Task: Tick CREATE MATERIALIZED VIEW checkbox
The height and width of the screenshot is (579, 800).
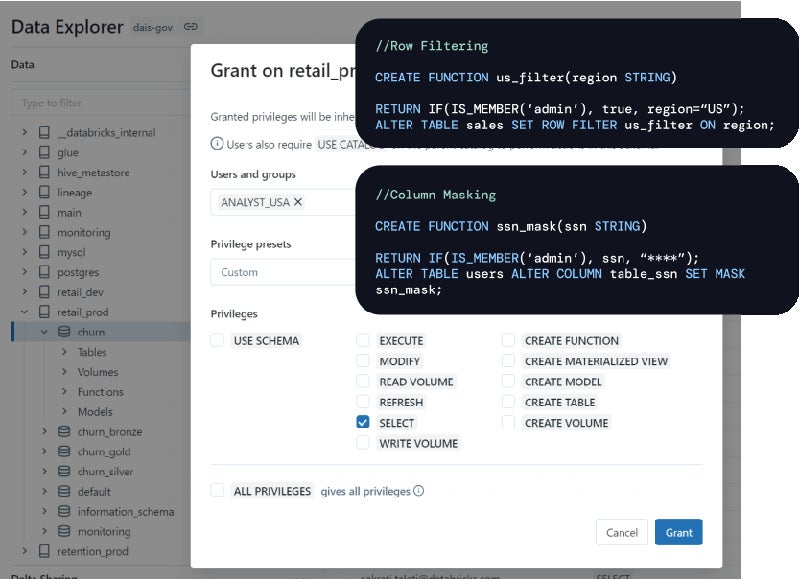Action: point(508,361)
